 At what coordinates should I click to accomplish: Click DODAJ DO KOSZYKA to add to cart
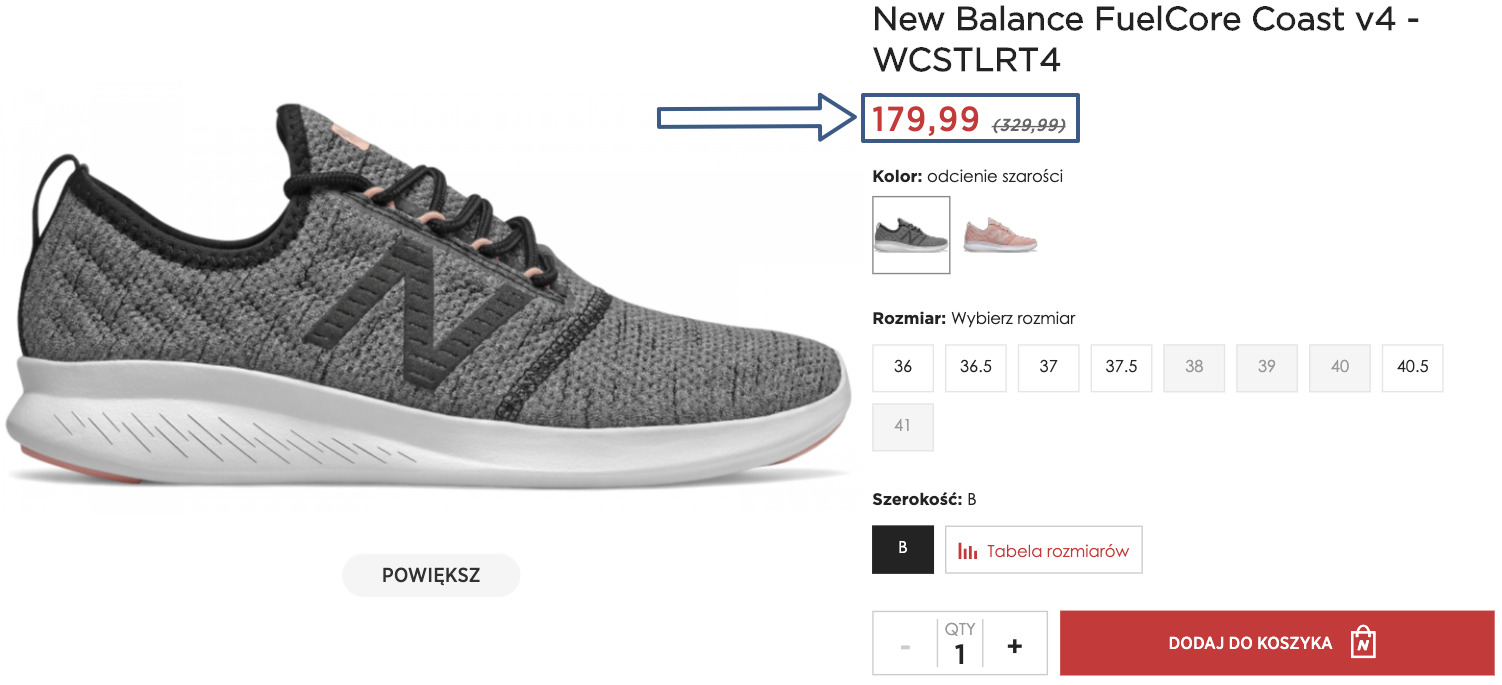coord(1250,643)
